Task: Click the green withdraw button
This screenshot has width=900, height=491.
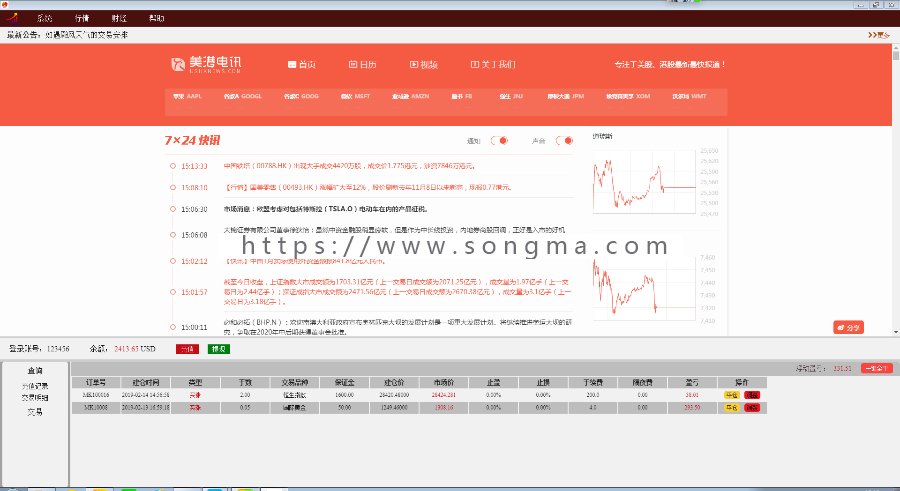Action: click(x=219, y=349)
